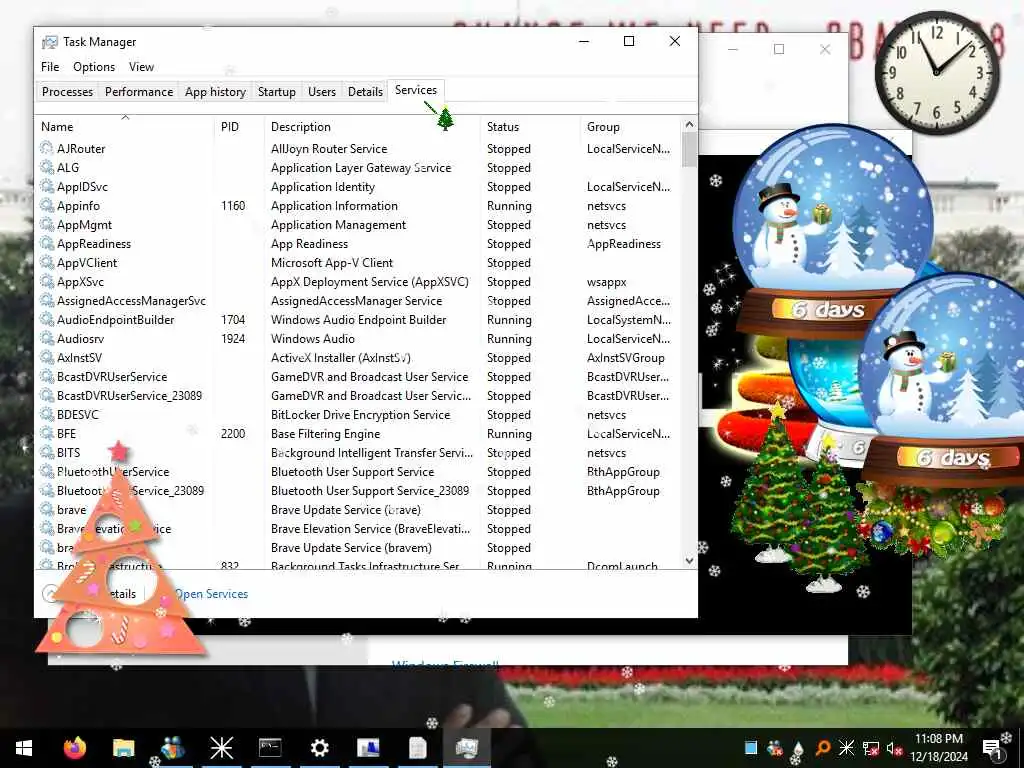Image resolution: width=1024 pixels, height=768 pixels.
Task: Click the snowflake app taskbar icon
Action: 221,748
